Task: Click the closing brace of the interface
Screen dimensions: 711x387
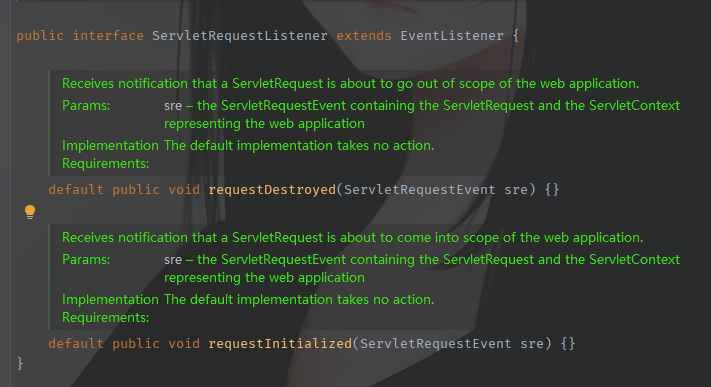Action: (19, 363)
